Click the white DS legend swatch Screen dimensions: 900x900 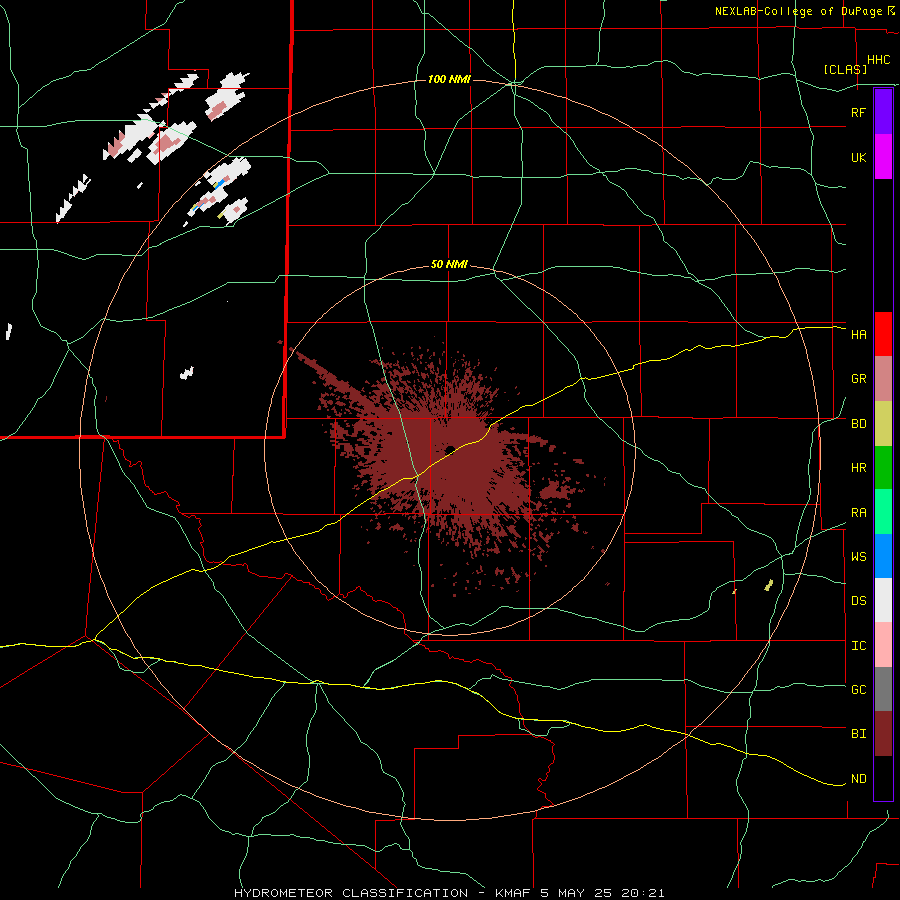(883, 600)
